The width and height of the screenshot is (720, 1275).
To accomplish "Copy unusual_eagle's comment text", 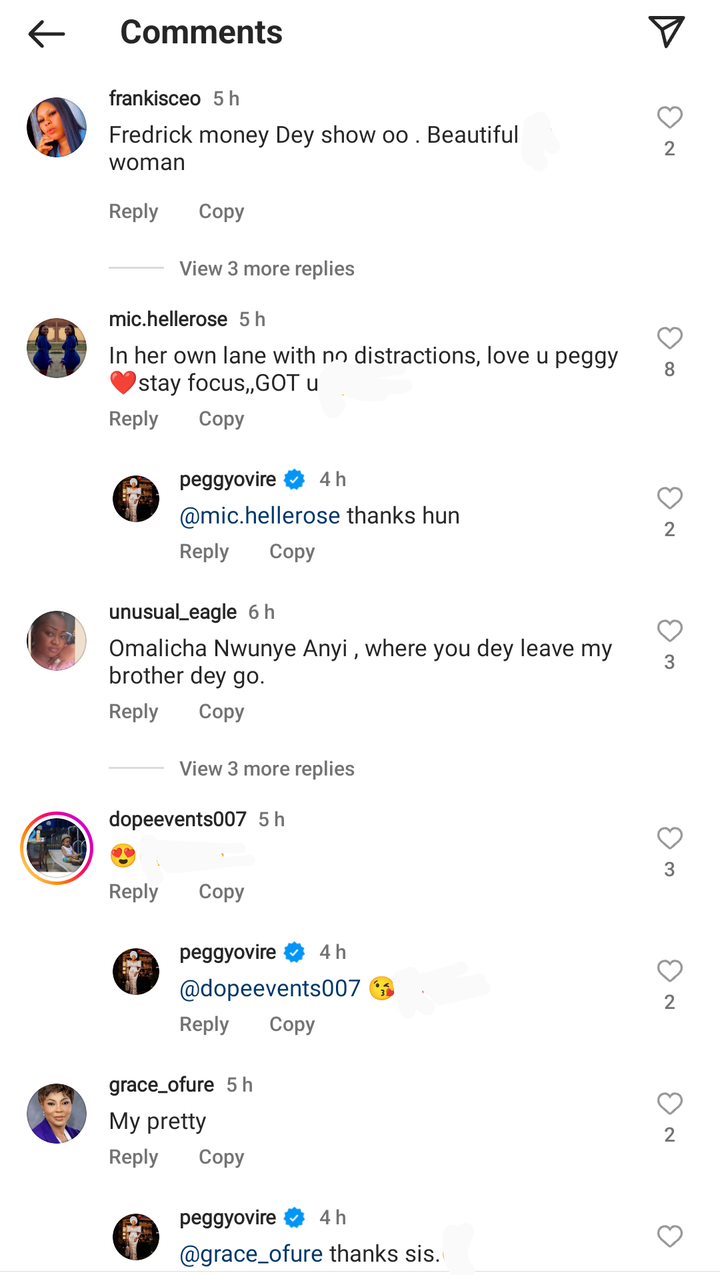I will pos(221,712).
